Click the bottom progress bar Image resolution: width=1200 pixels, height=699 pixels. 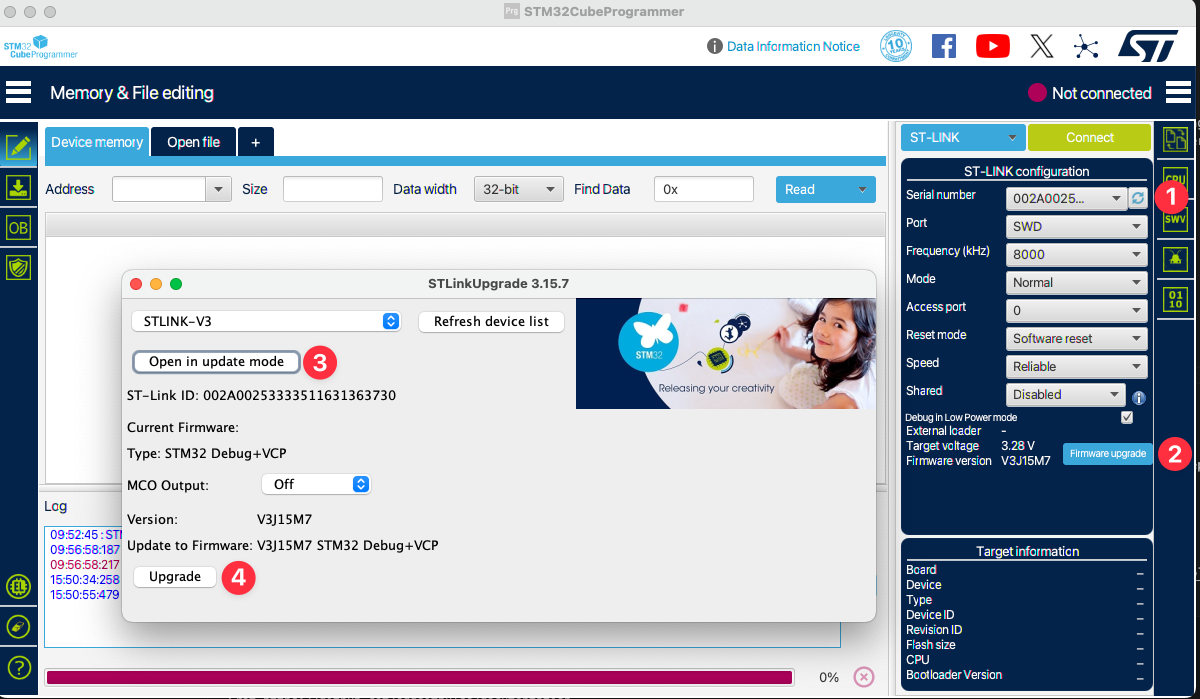coord(419,677)
